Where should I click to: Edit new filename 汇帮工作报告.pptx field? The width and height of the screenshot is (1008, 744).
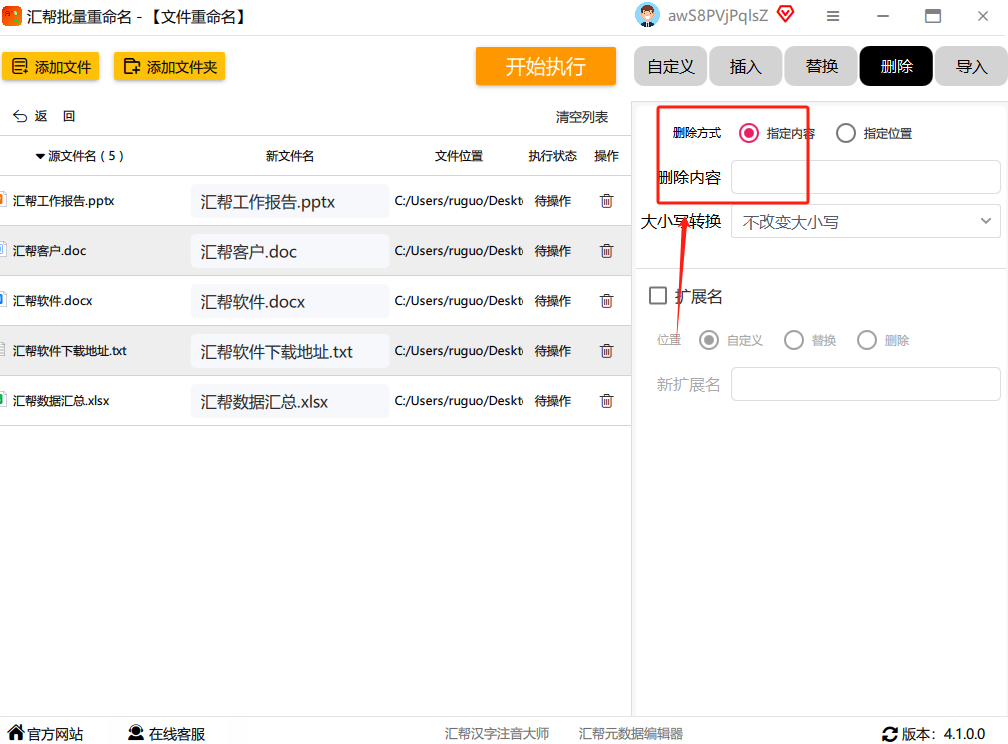tap(290, 201)
